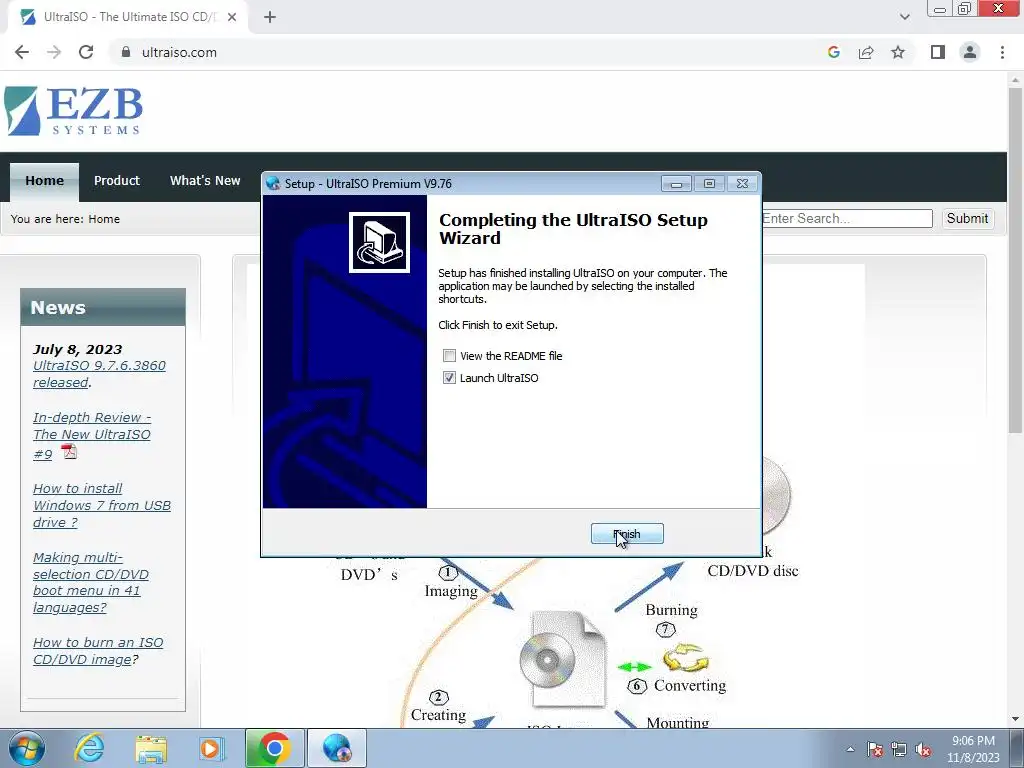
Task: Open a new tab with the plus button
Action: pos(270,17)
